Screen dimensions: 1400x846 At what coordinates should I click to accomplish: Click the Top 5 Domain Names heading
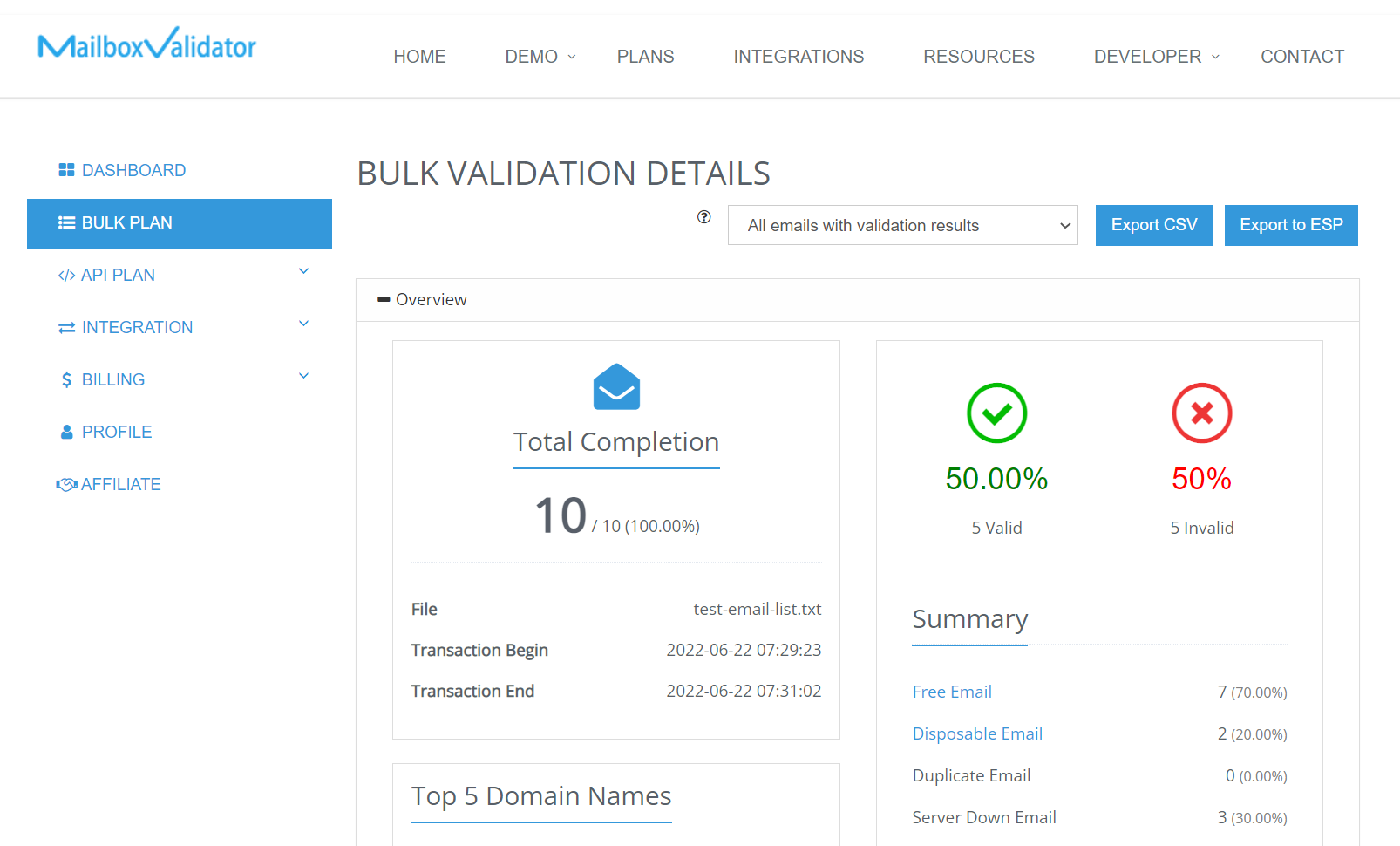[541, 796]
